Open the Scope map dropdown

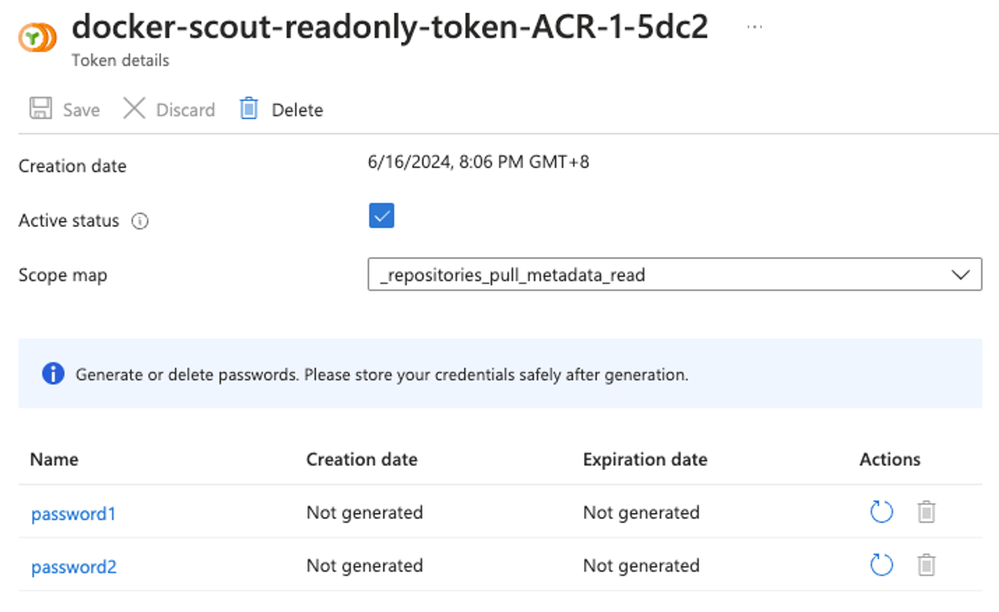point(660,275)
